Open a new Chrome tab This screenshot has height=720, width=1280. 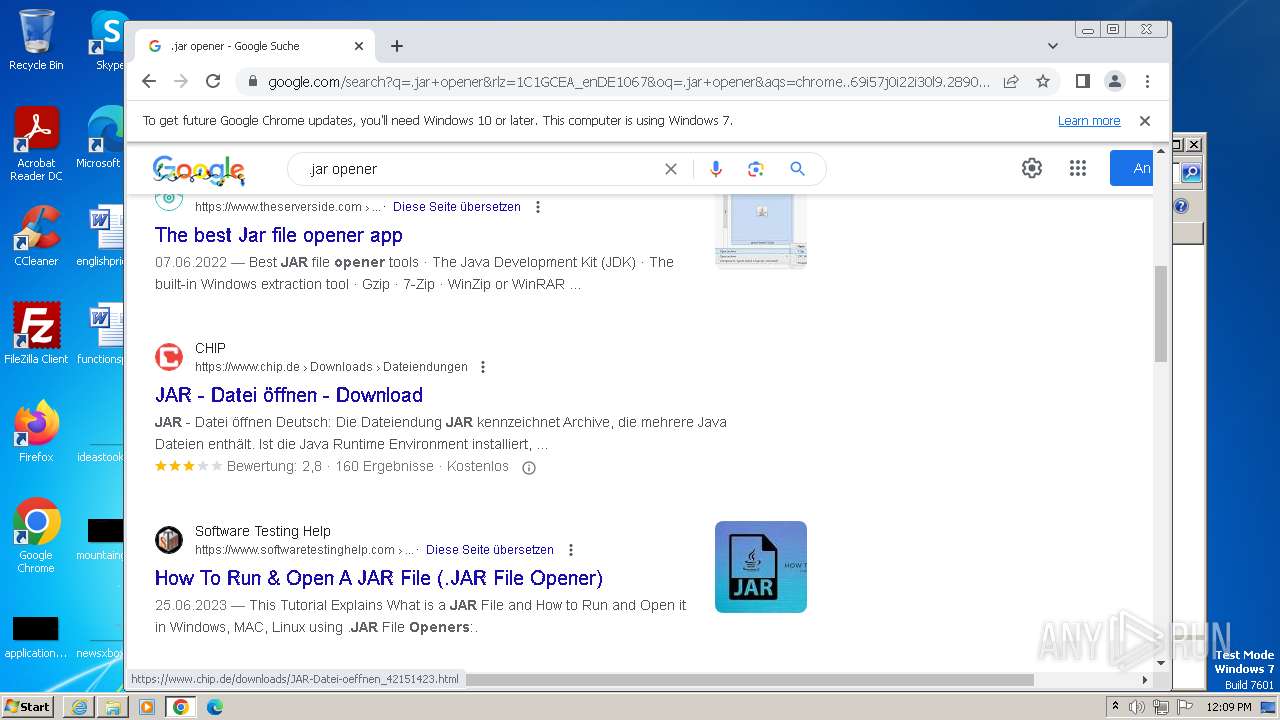(397, 46)
